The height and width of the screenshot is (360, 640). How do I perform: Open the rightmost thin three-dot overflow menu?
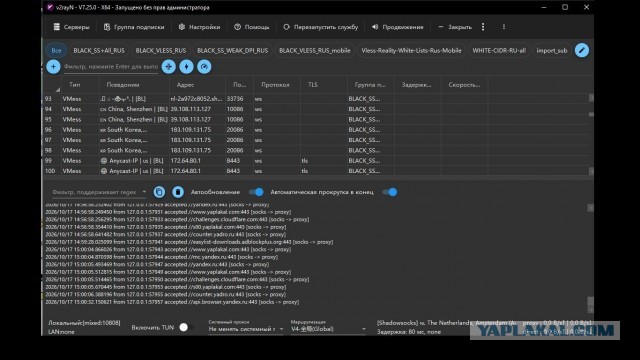(504, 27)
